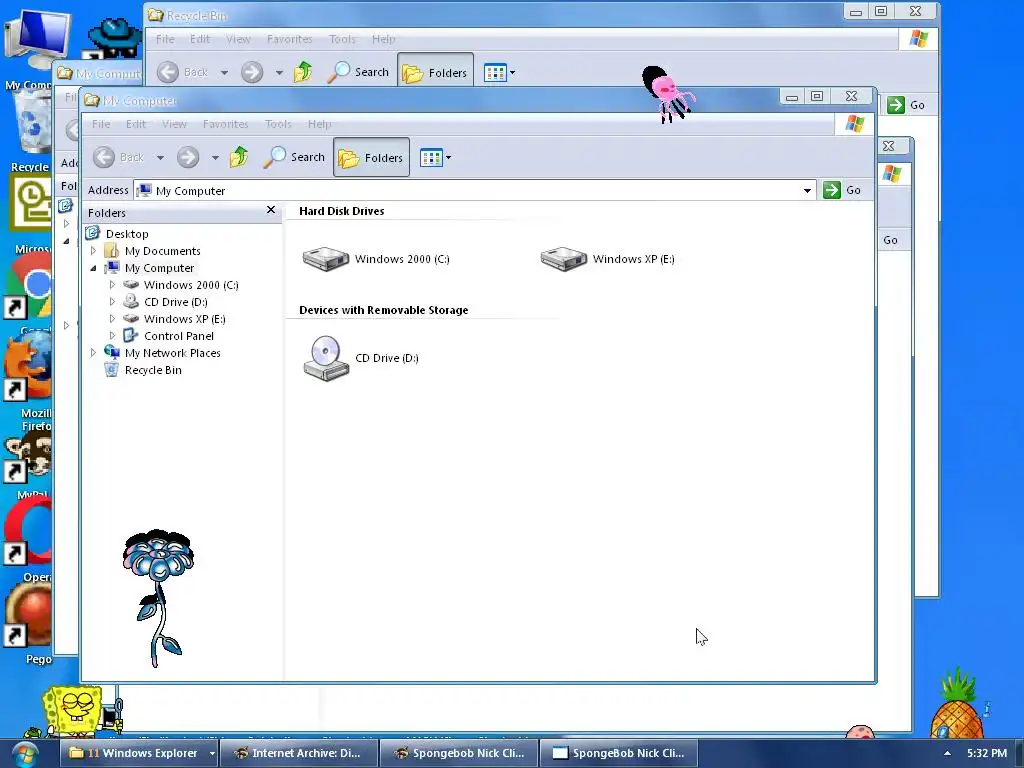Open Forward history dropdown in front window

(x=215, y=157)
